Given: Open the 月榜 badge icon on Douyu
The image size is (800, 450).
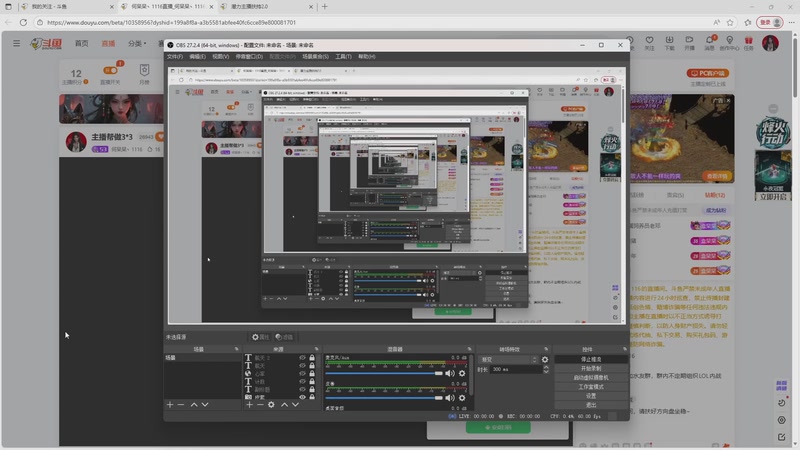Looking at the screenshot, I should point(144,70).
